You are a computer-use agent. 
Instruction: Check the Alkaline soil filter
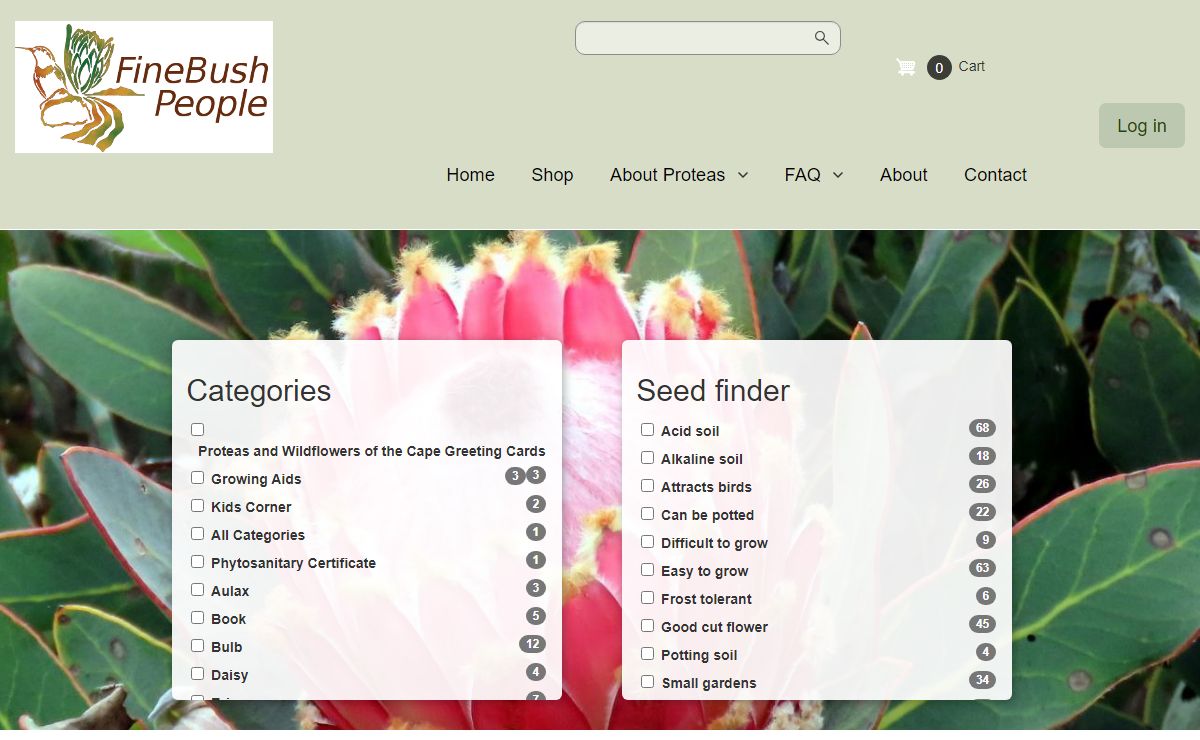tap(647, 457)
